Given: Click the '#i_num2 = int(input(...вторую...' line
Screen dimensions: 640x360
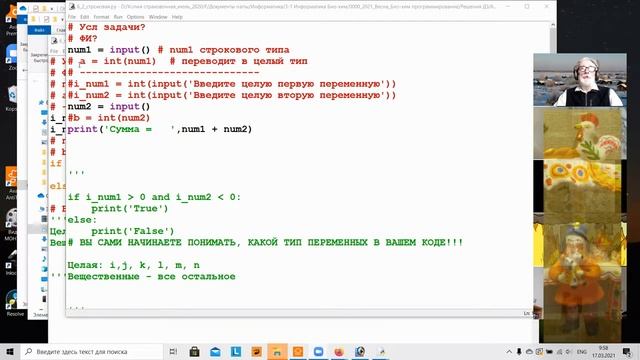Looking at the screenshot, I should [231, 96].
